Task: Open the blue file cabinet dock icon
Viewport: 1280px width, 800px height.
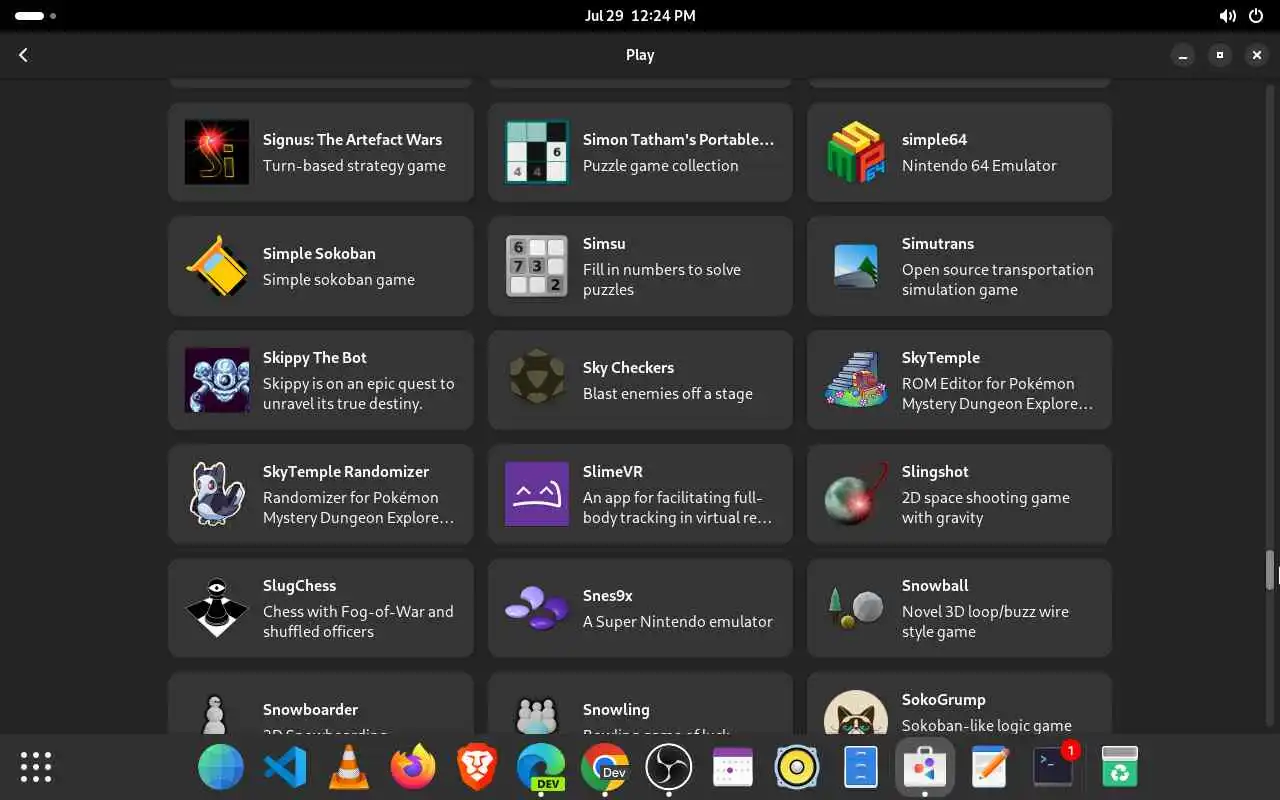Action: [861, 767]
